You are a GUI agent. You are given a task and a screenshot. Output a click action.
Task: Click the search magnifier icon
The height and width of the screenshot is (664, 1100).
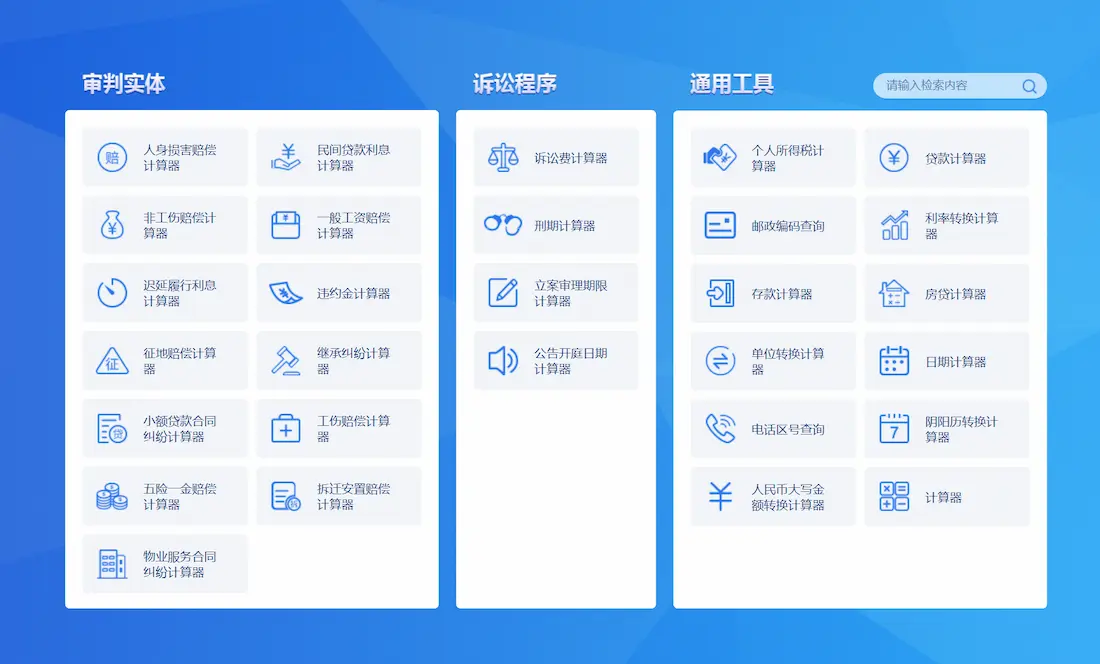click(1029, 86)
